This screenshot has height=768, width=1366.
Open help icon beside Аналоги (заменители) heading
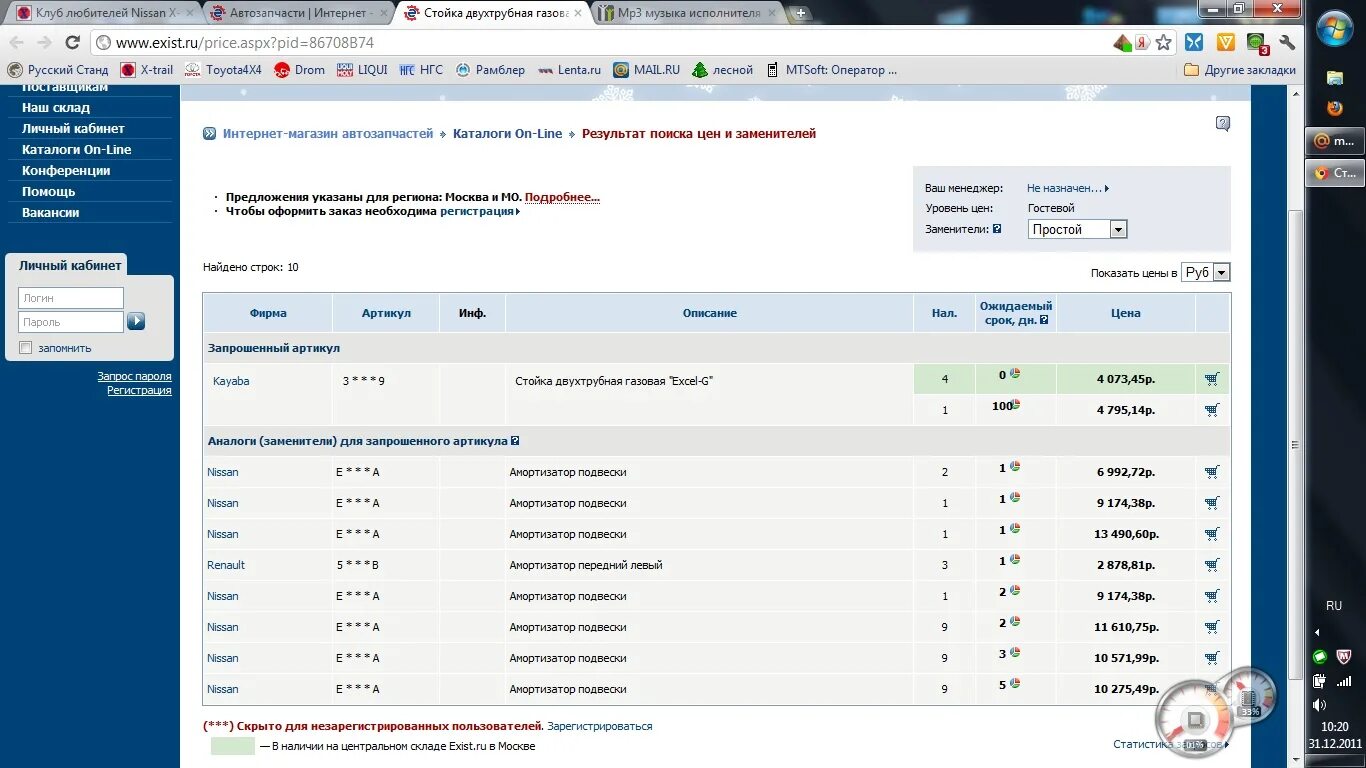coord(515,440)
